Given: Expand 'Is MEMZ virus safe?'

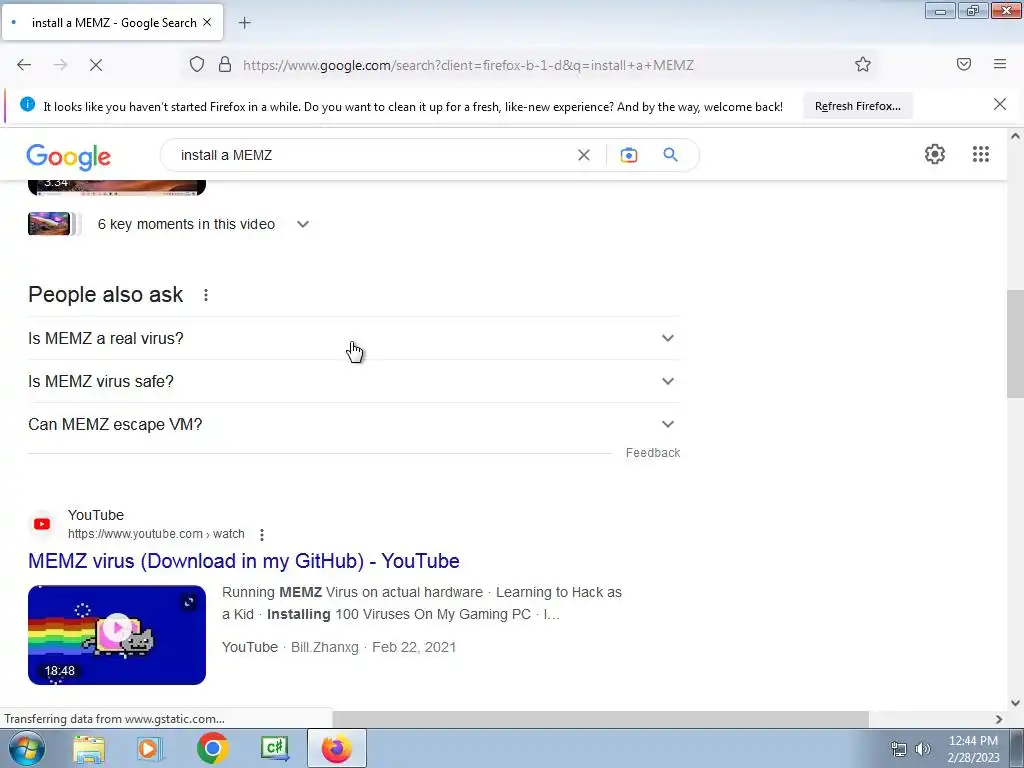Looking at the screenshot, I should (354, 381).
